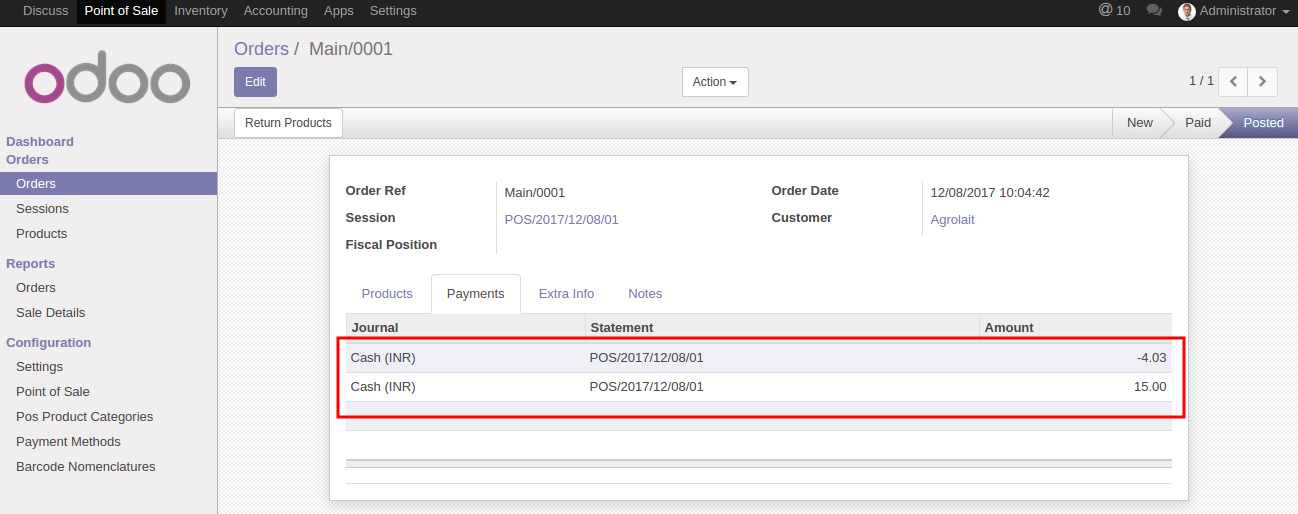Open Point of Sale configuration item
The width and height of the screenshot is (1298, 514).
click(x=52, y=392)
